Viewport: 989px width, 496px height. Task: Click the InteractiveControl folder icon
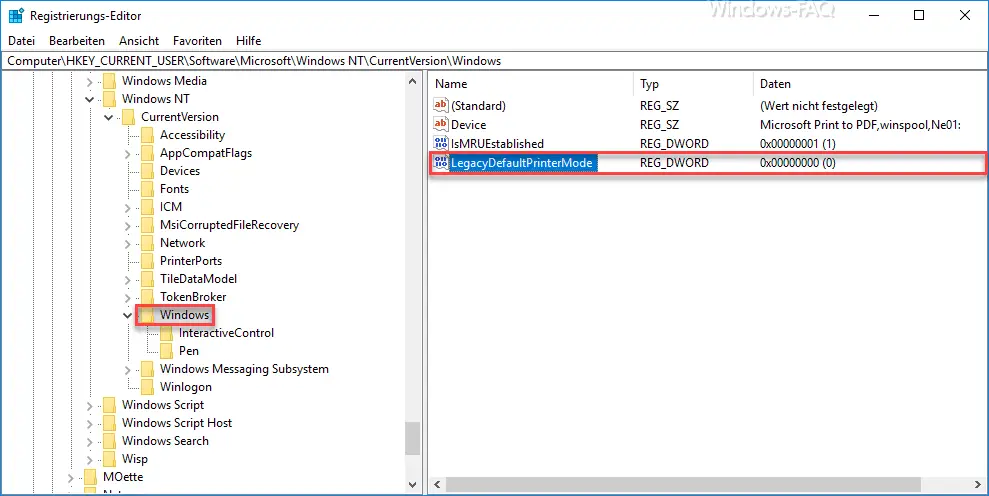(x=166, y=333)
